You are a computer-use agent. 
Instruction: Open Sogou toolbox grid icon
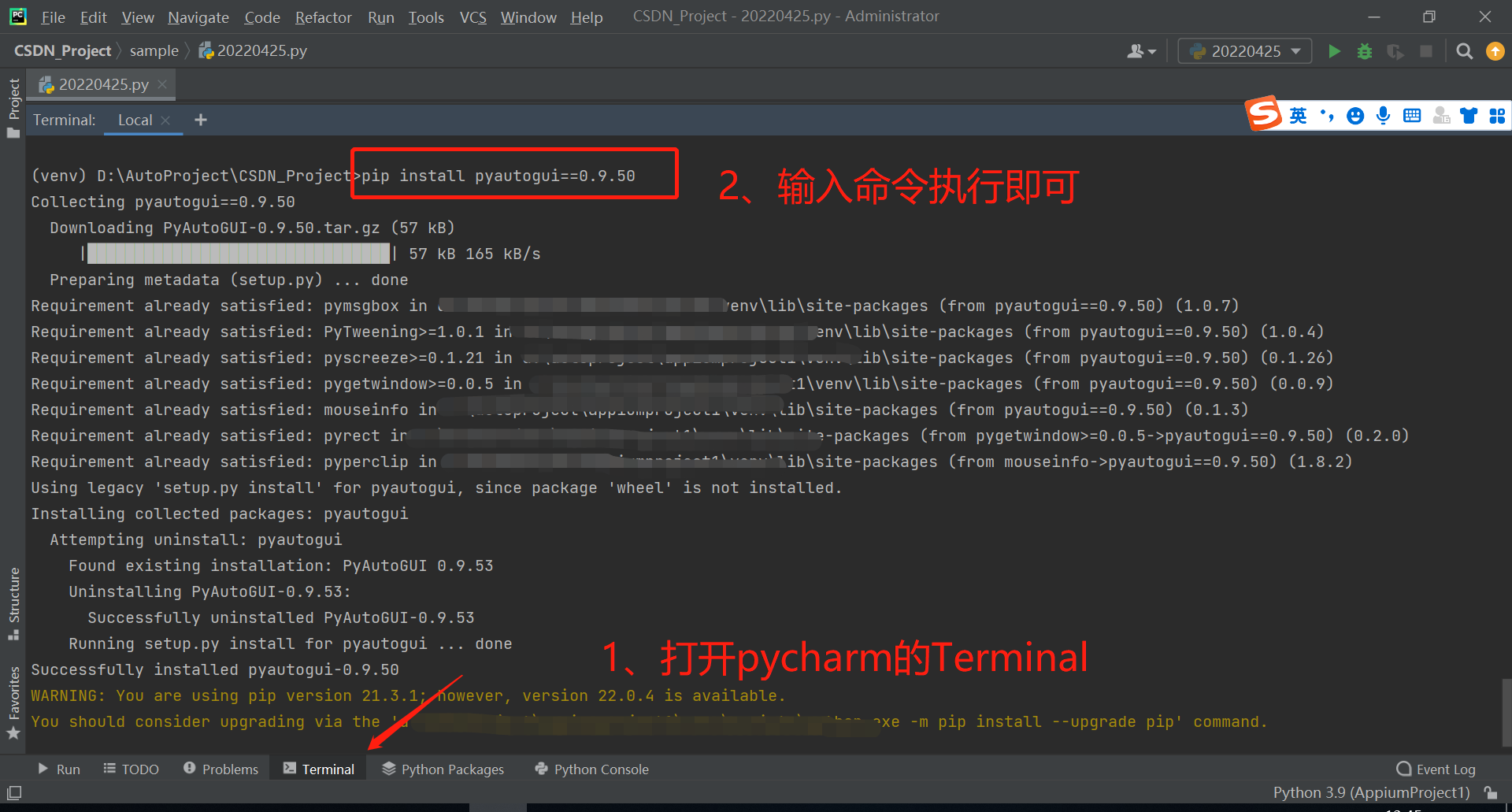1497,116
